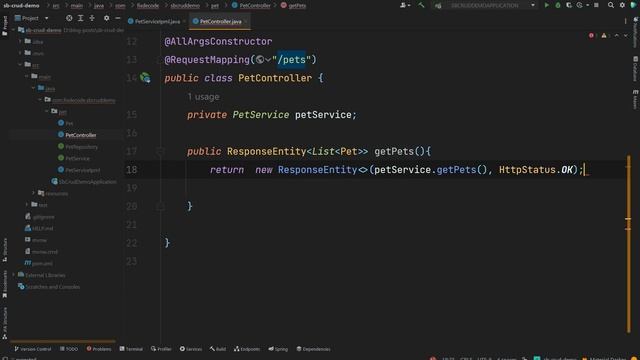
Task: Click the getPets breadcrumb in navigation bar
Action: [x=293, y=5]
